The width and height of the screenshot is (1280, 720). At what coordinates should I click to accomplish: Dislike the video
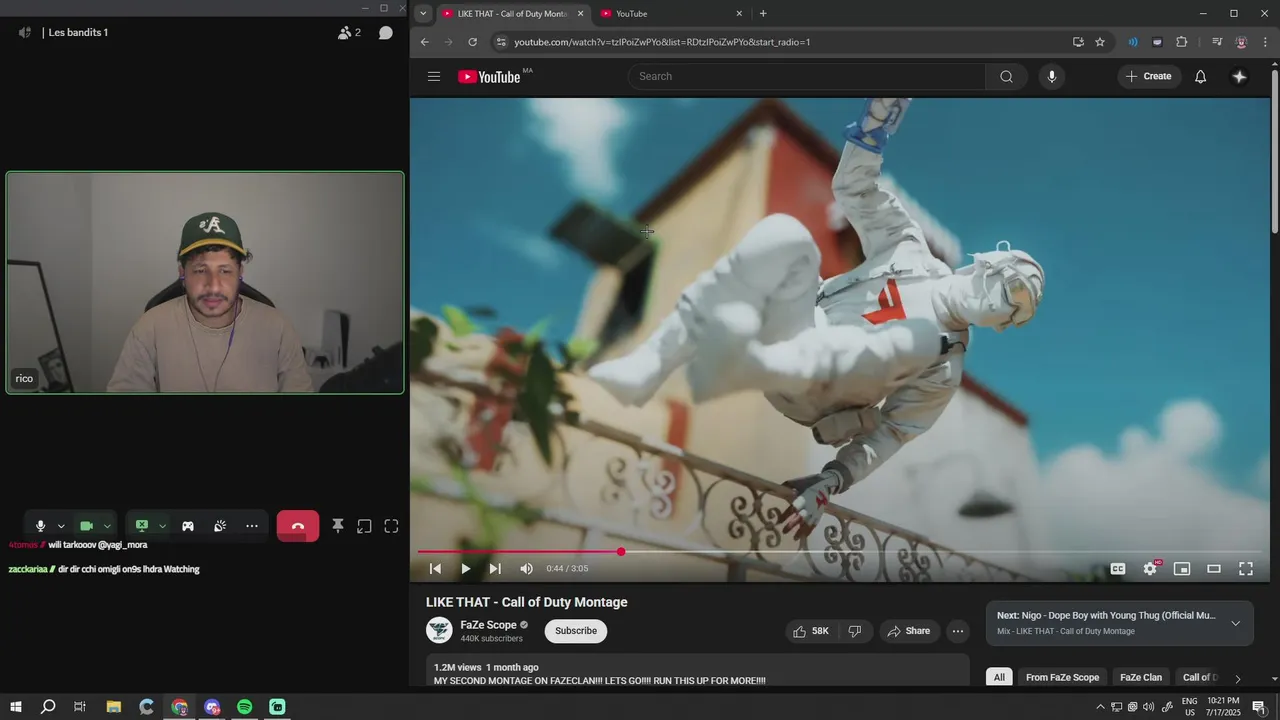click(x=855, y=631)
